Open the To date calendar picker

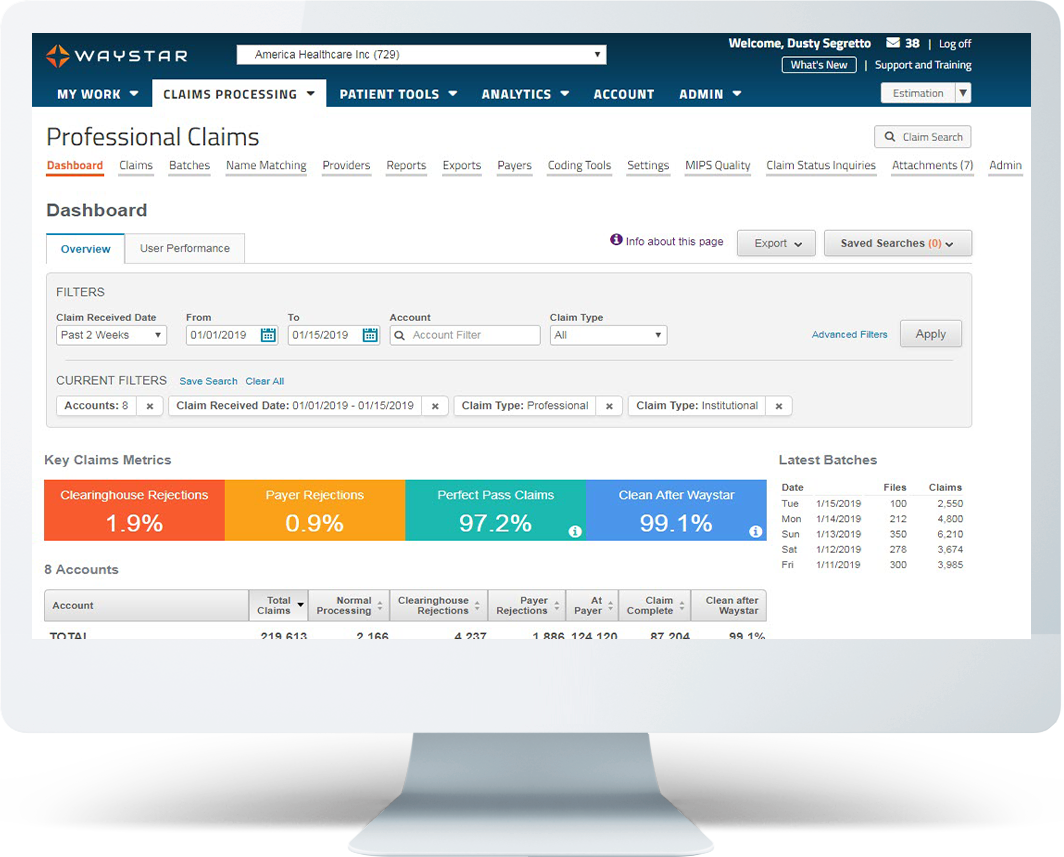click(370, 335)
